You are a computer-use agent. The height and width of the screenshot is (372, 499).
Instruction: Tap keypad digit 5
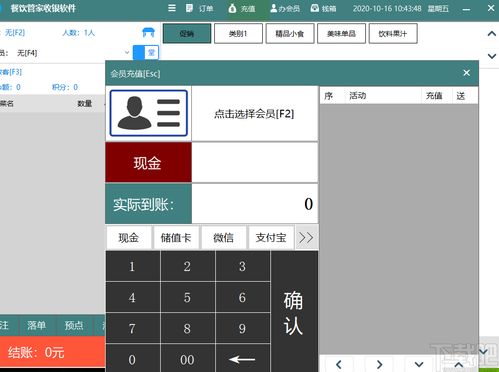pos(188,297)
